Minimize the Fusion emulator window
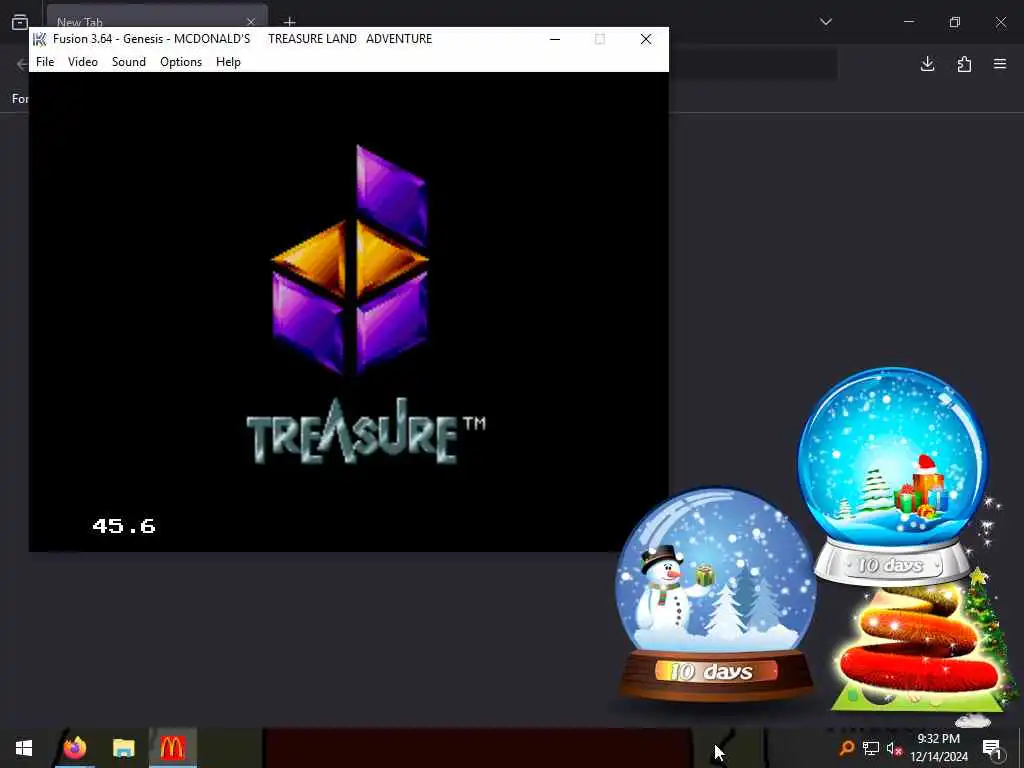This screenshot has width=1024, height=768. 555,39
